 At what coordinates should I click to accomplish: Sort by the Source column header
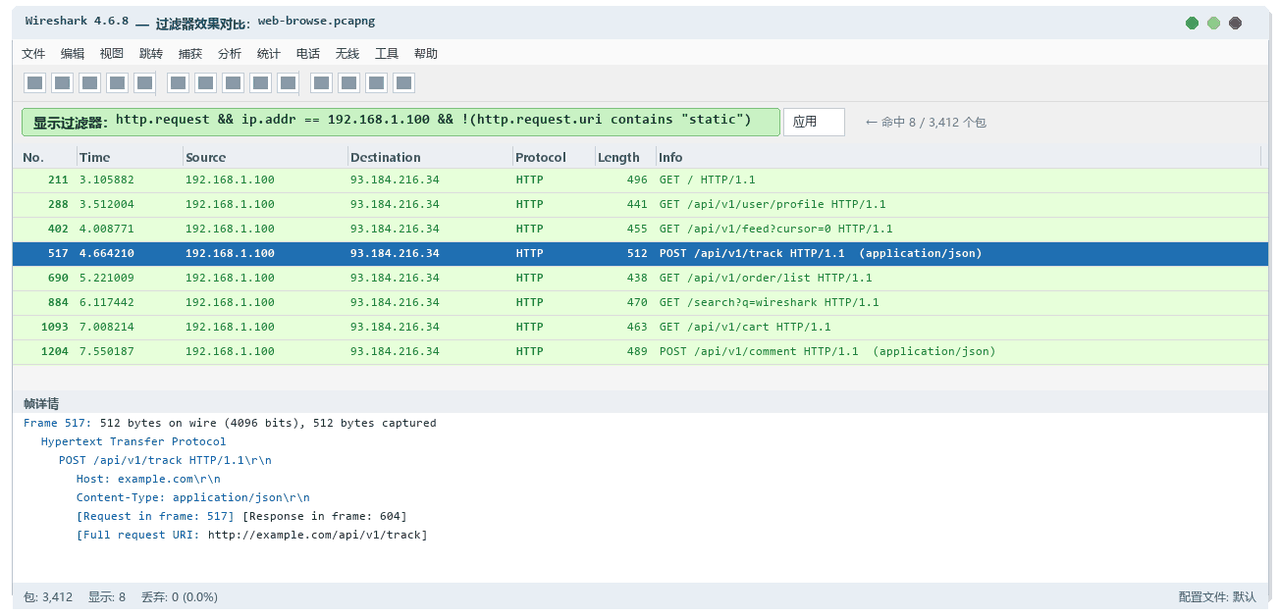(265, 157)
